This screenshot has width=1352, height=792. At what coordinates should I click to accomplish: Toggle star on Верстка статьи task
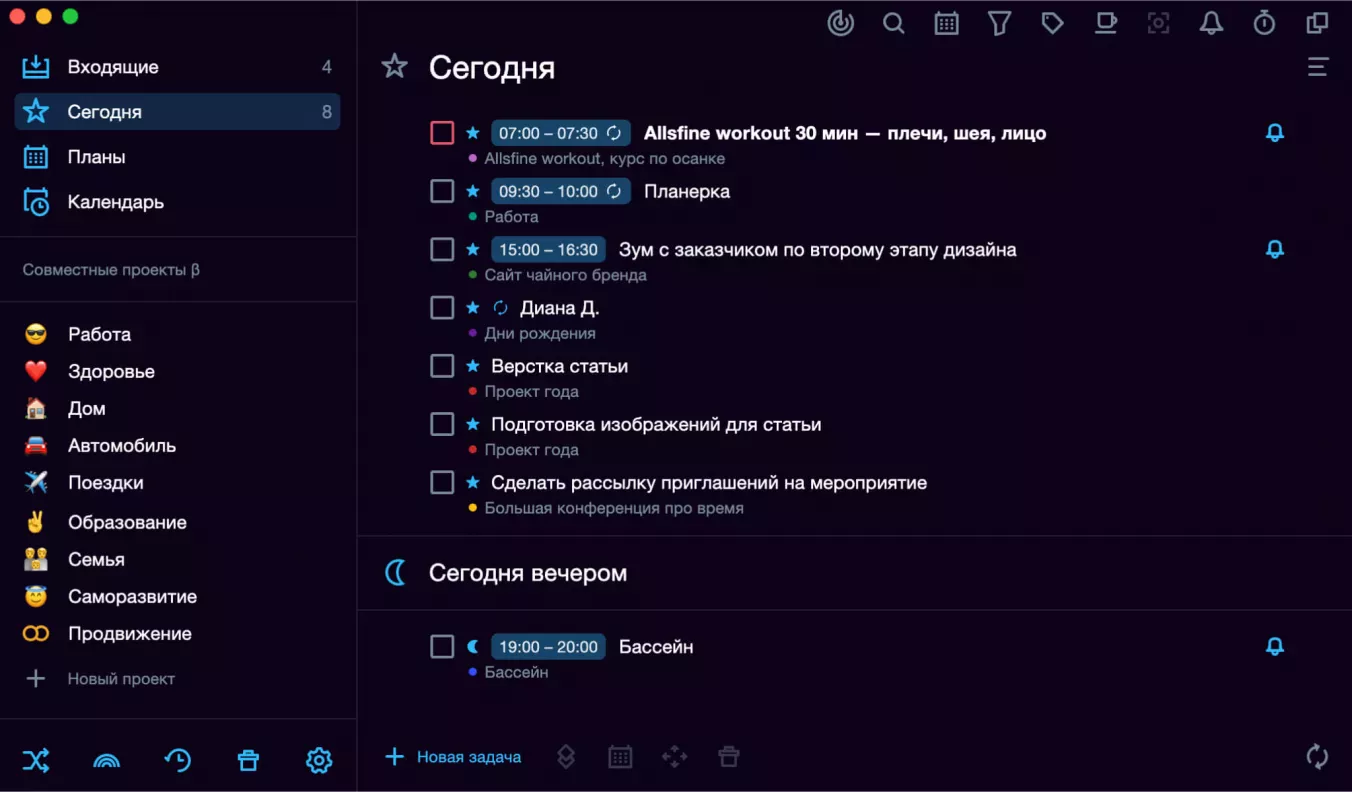(473, 366)
